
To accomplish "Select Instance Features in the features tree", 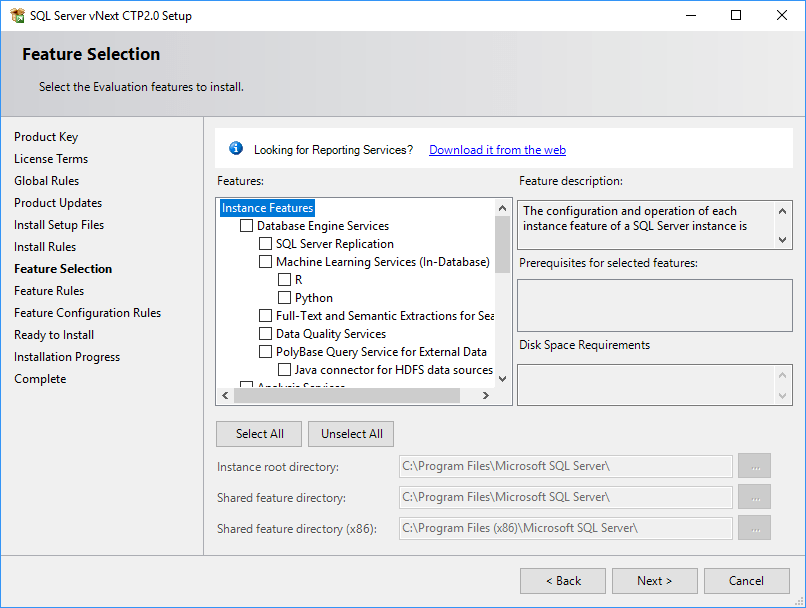I will (266, 208).
